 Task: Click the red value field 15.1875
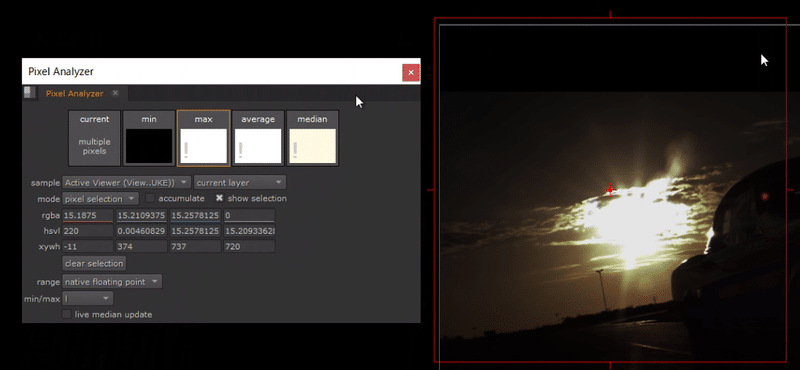pyautogui.click(x=87, y=215)
